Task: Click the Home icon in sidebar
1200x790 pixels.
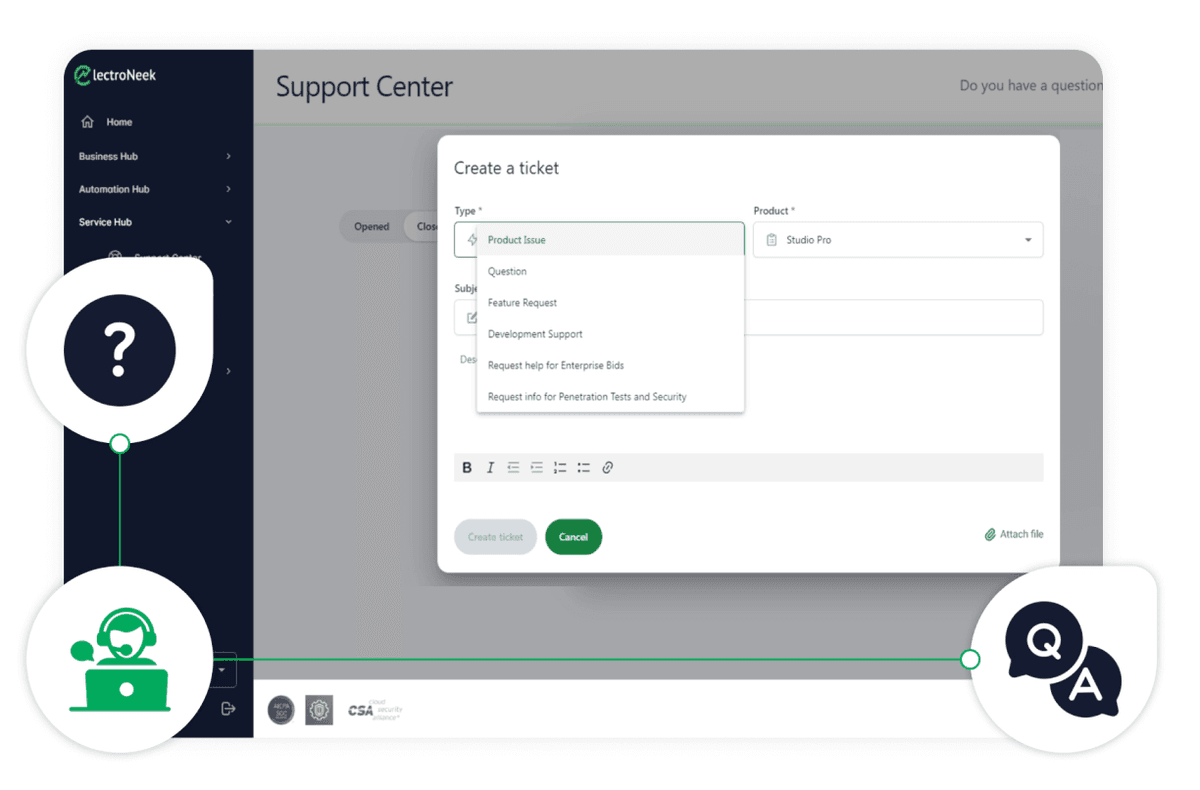Action: pos(87,122)
